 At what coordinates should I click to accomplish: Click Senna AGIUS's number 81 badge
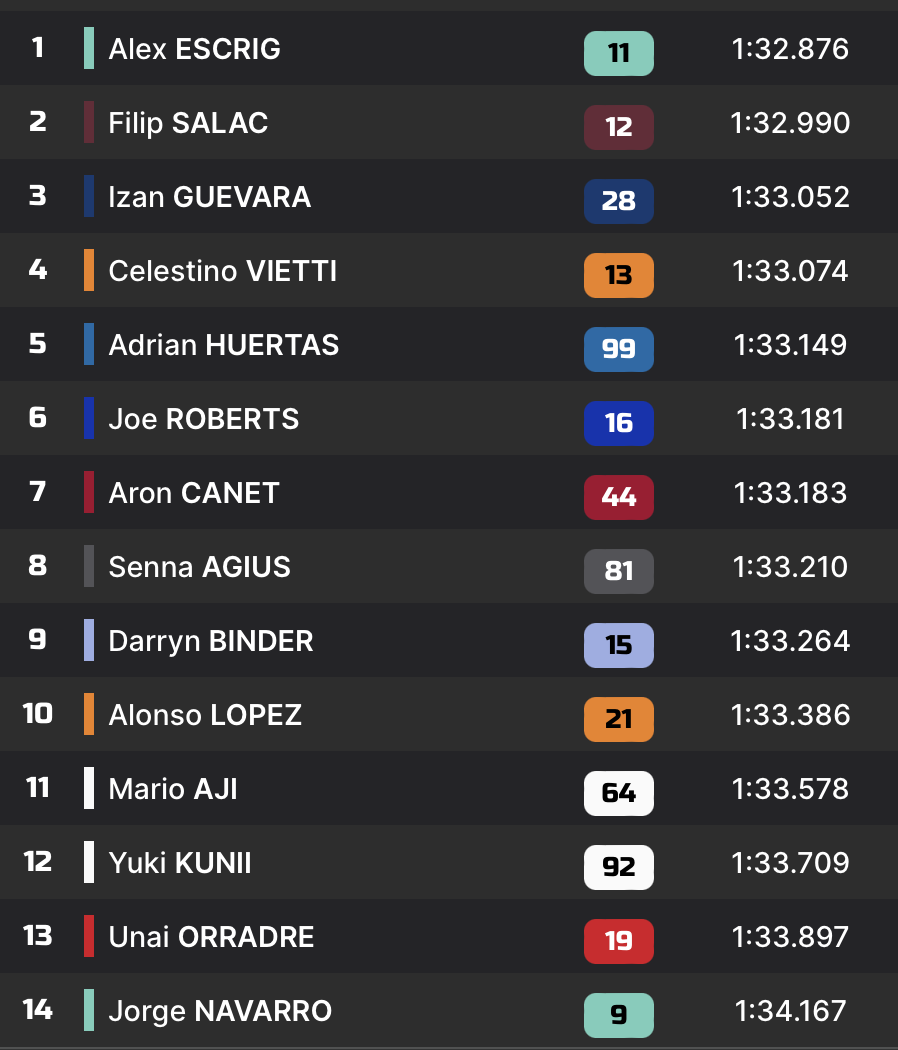[618, 571]
